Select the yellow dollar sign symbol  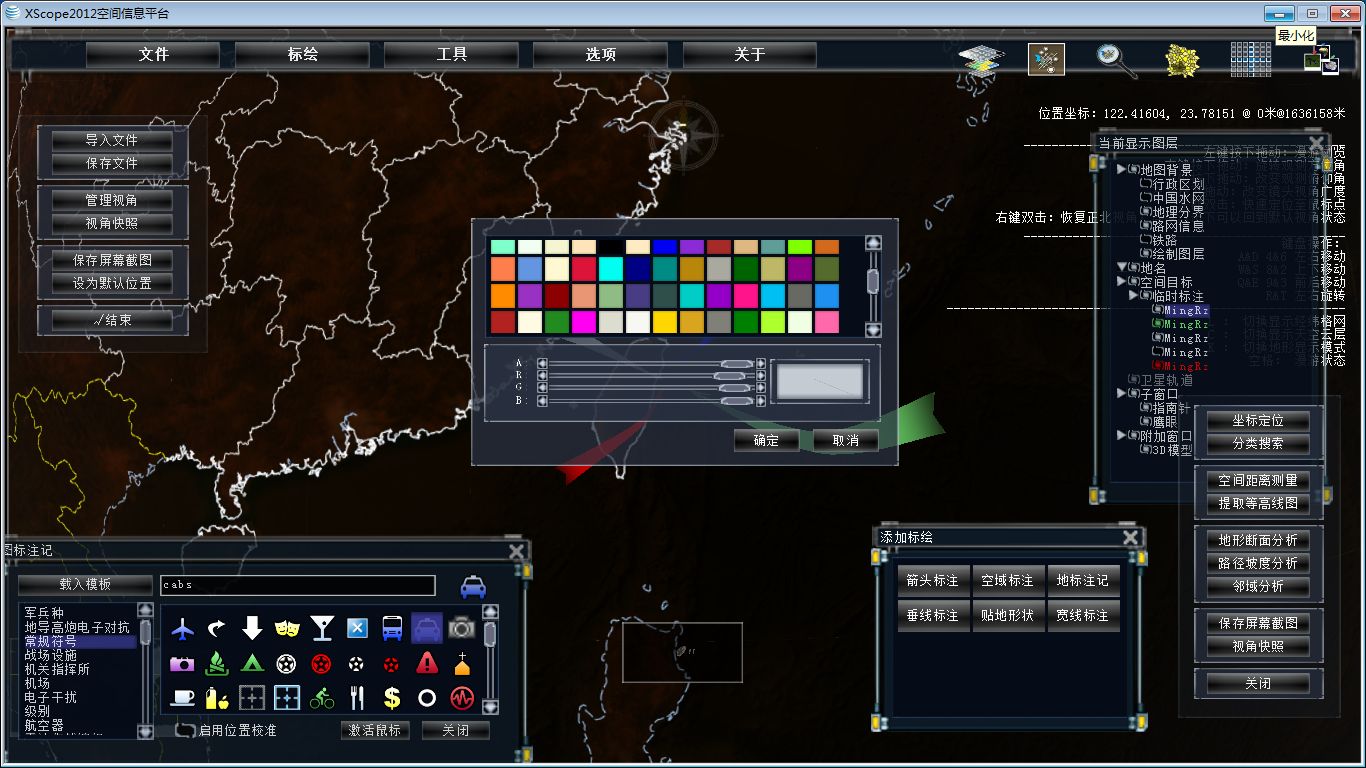coord(392,697)
